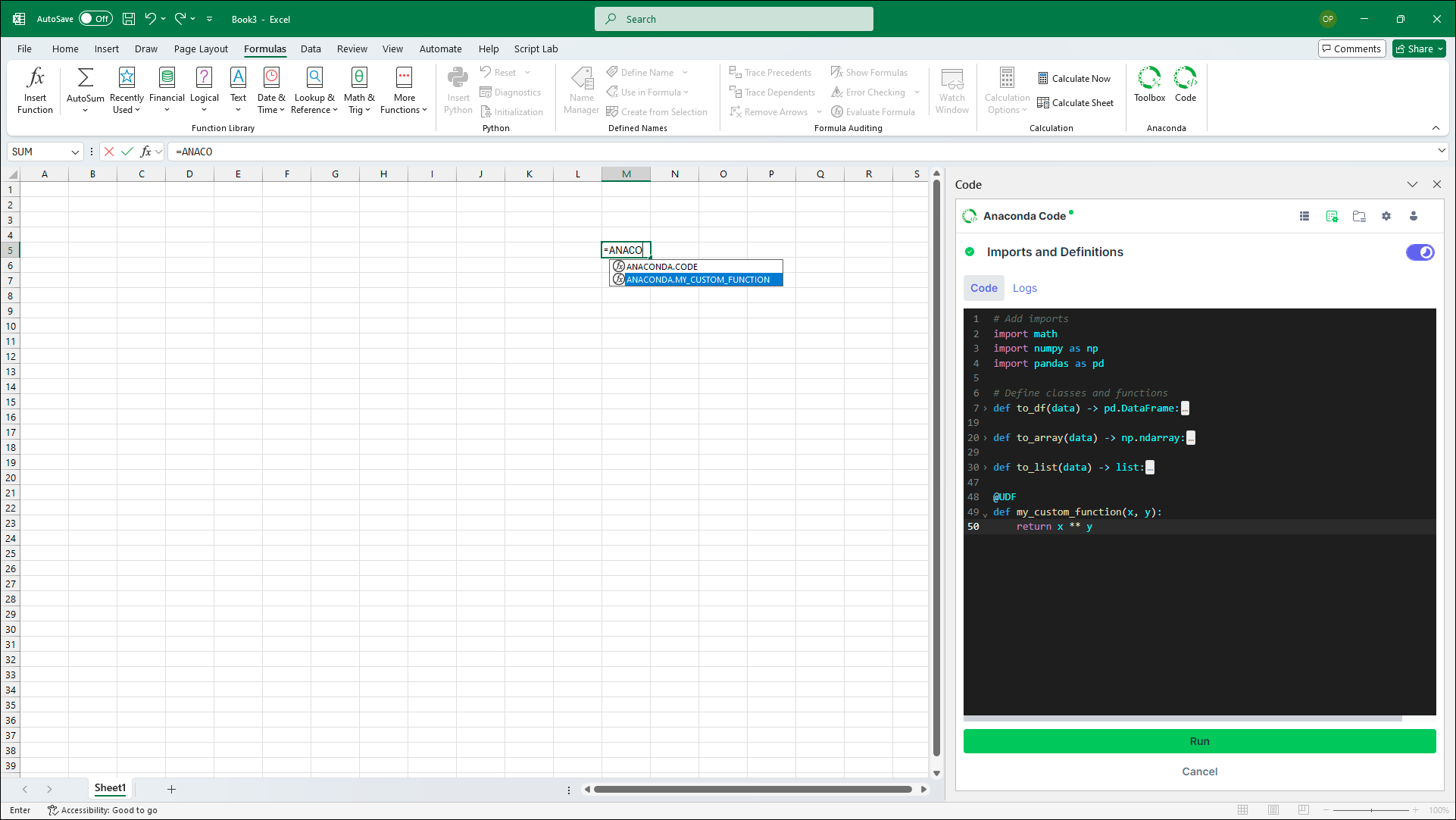Click the Undo icon
This screenshot has height=820, width=1456.
pos(151,19)
